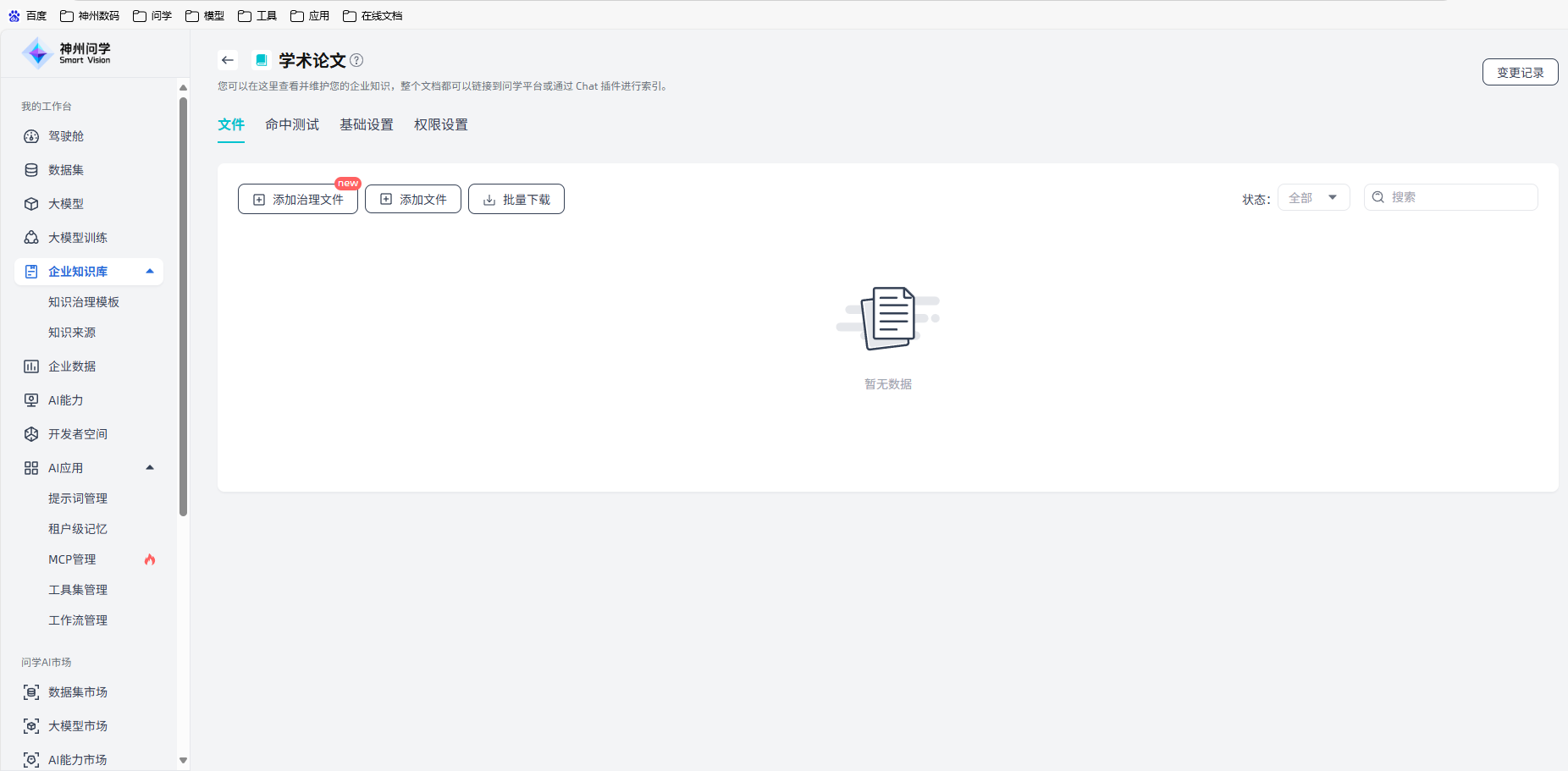Click the 驾驶舱 dashboard icon

coord(31,136)
